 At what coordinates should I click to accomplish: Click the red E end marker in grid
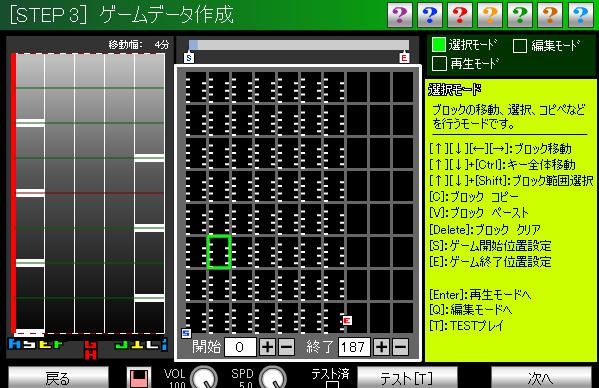347,320
